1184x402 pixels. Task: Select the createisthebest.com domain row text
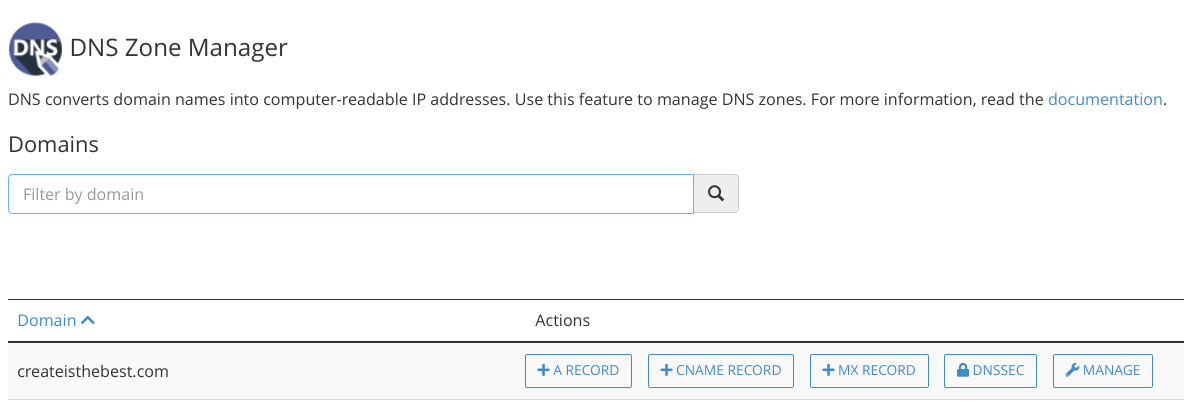pos(93,371)
